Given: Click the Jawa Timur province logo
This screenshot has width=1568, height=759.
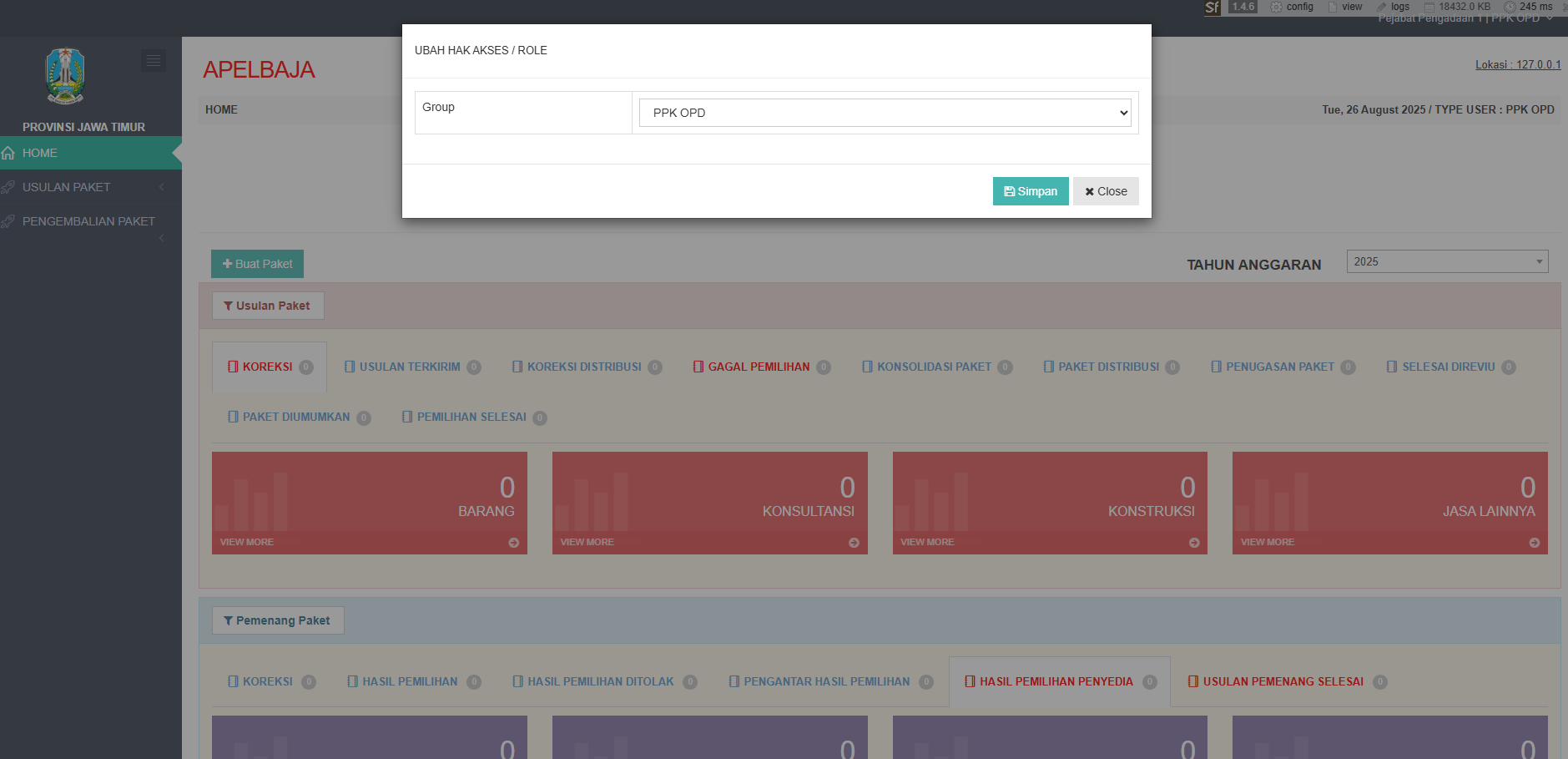Looking at the screenshot, I should point(65,76).
